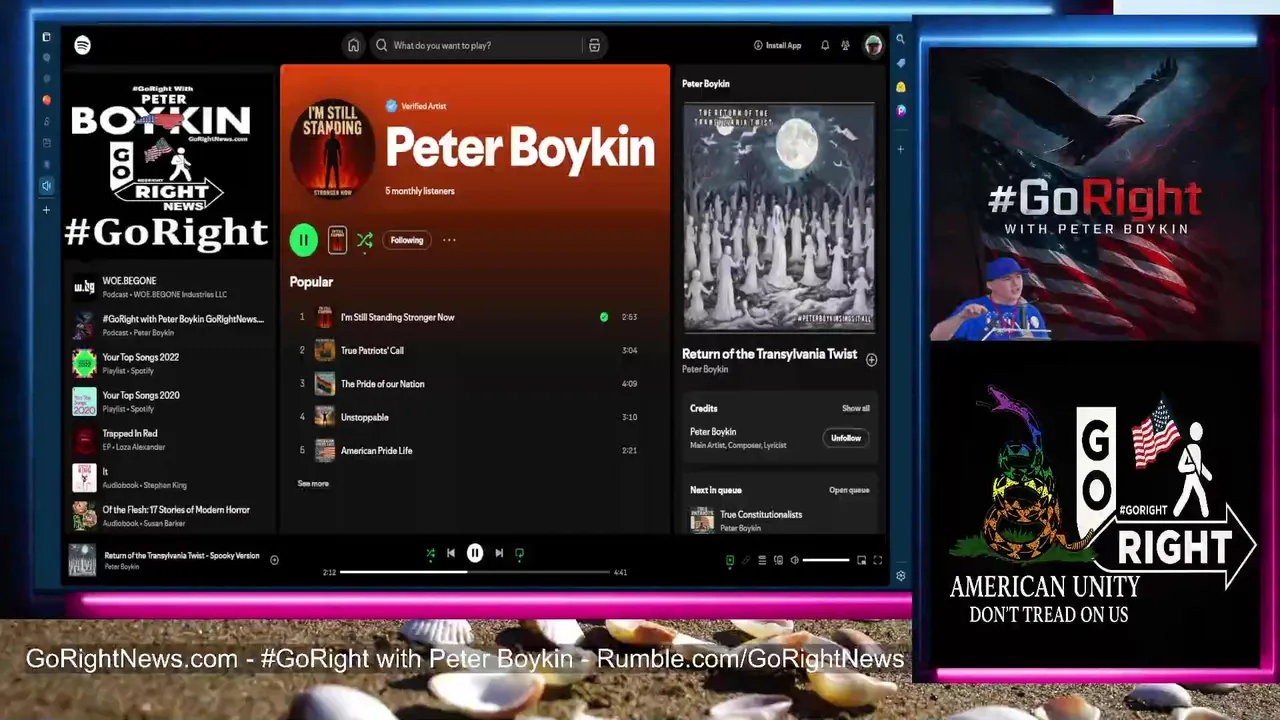Click orange icon in browser left sidebar

[x=46, y=100]
